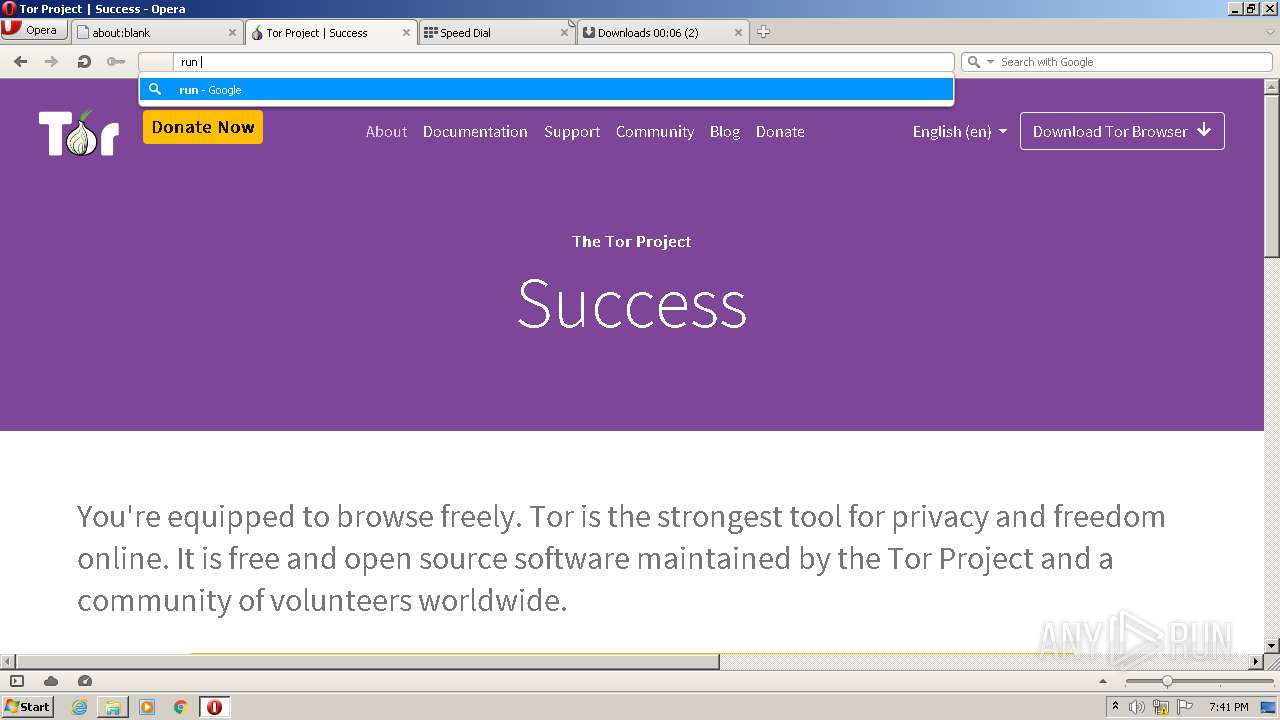Open the Donate link in navigation
The image size is (1280, 720).
click(x=780, y=132)
